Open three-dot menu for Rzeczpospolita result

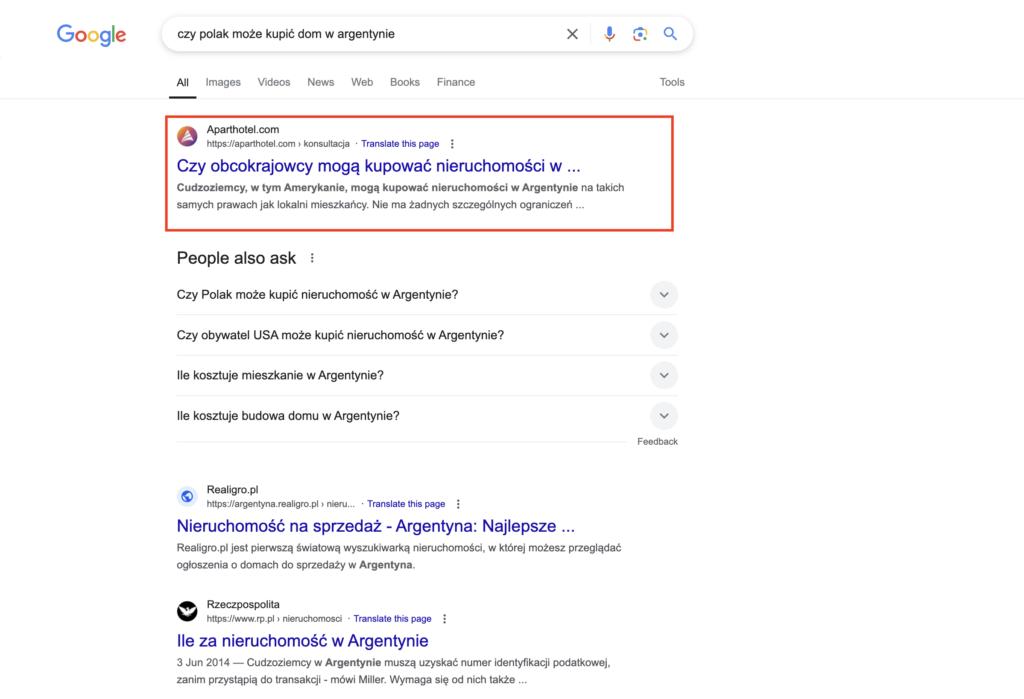pyautogui.click(x=444, y=619)
